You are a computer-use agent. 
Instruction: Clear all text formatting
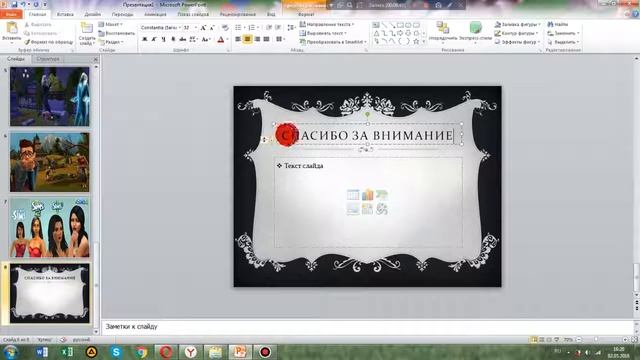click(225, 28)
